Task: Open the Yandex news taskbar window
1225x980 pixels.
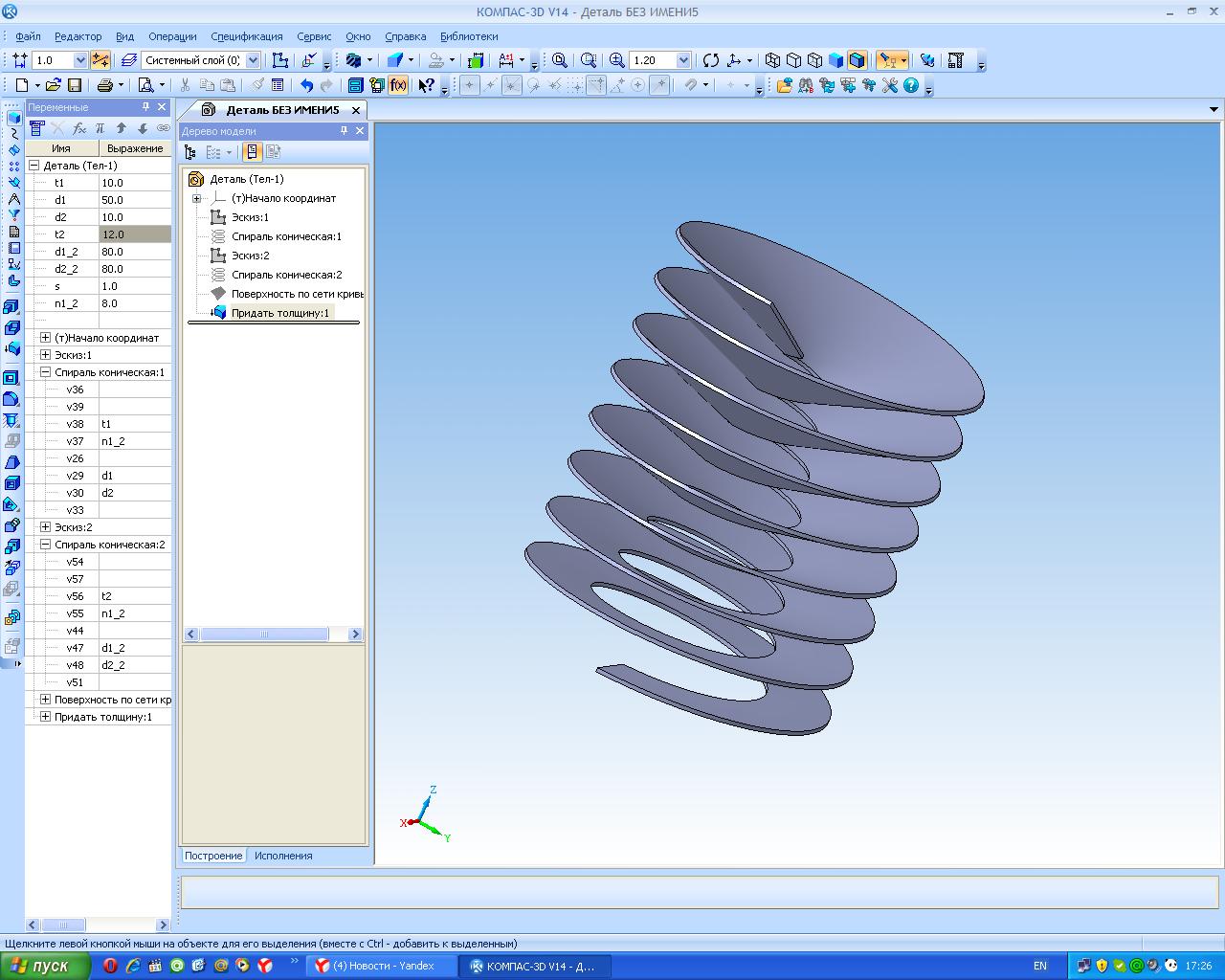Action: pos(381,966)
